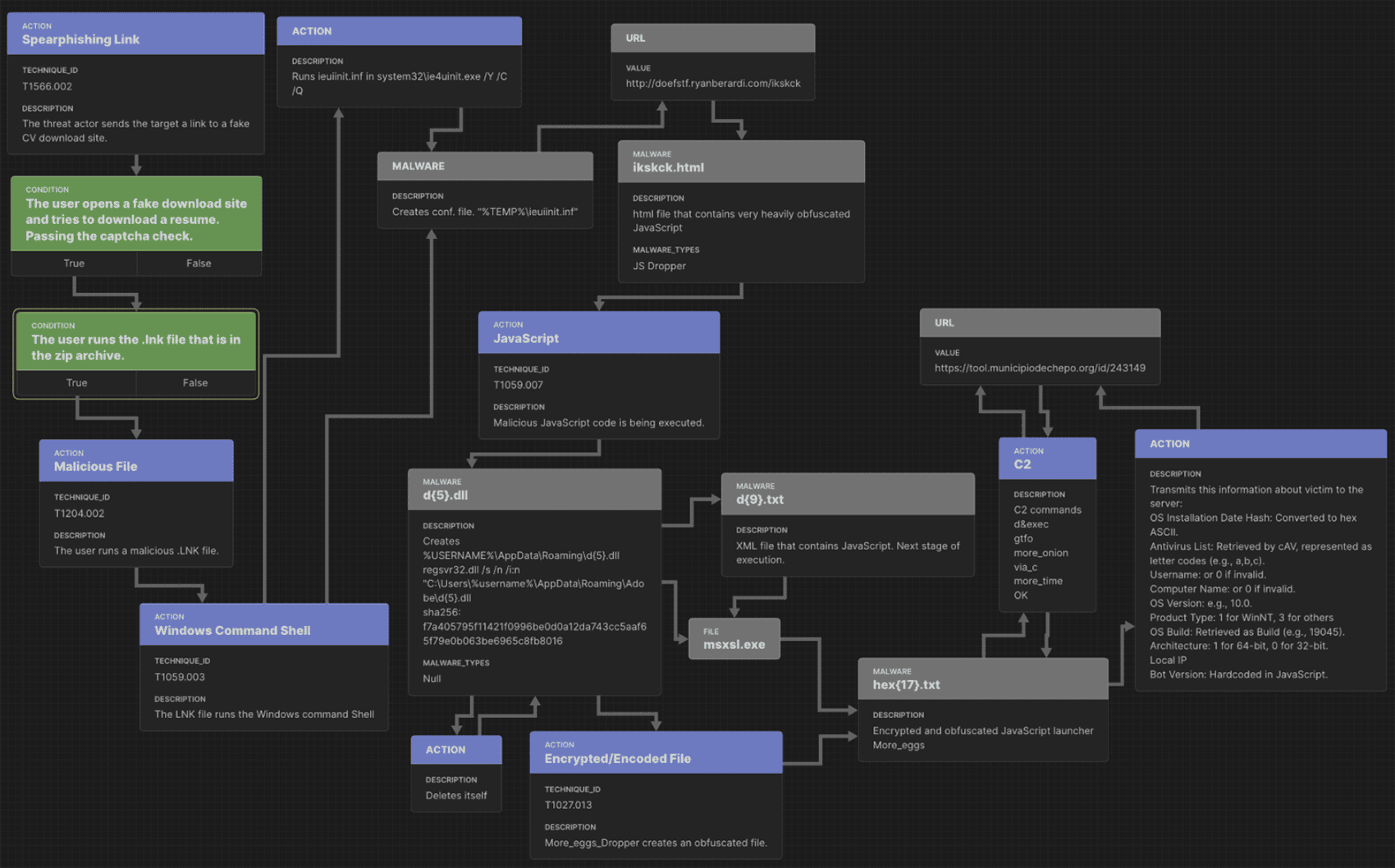1395x868 pixels.
Task: Select the malware node creating ieuiinit.inf
Action: point(485,190)
